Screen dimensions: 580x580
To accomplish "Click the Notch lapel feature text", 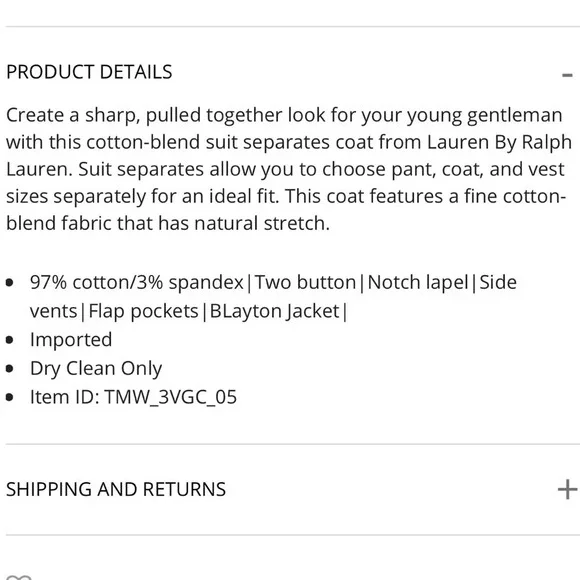I will 418,283.
